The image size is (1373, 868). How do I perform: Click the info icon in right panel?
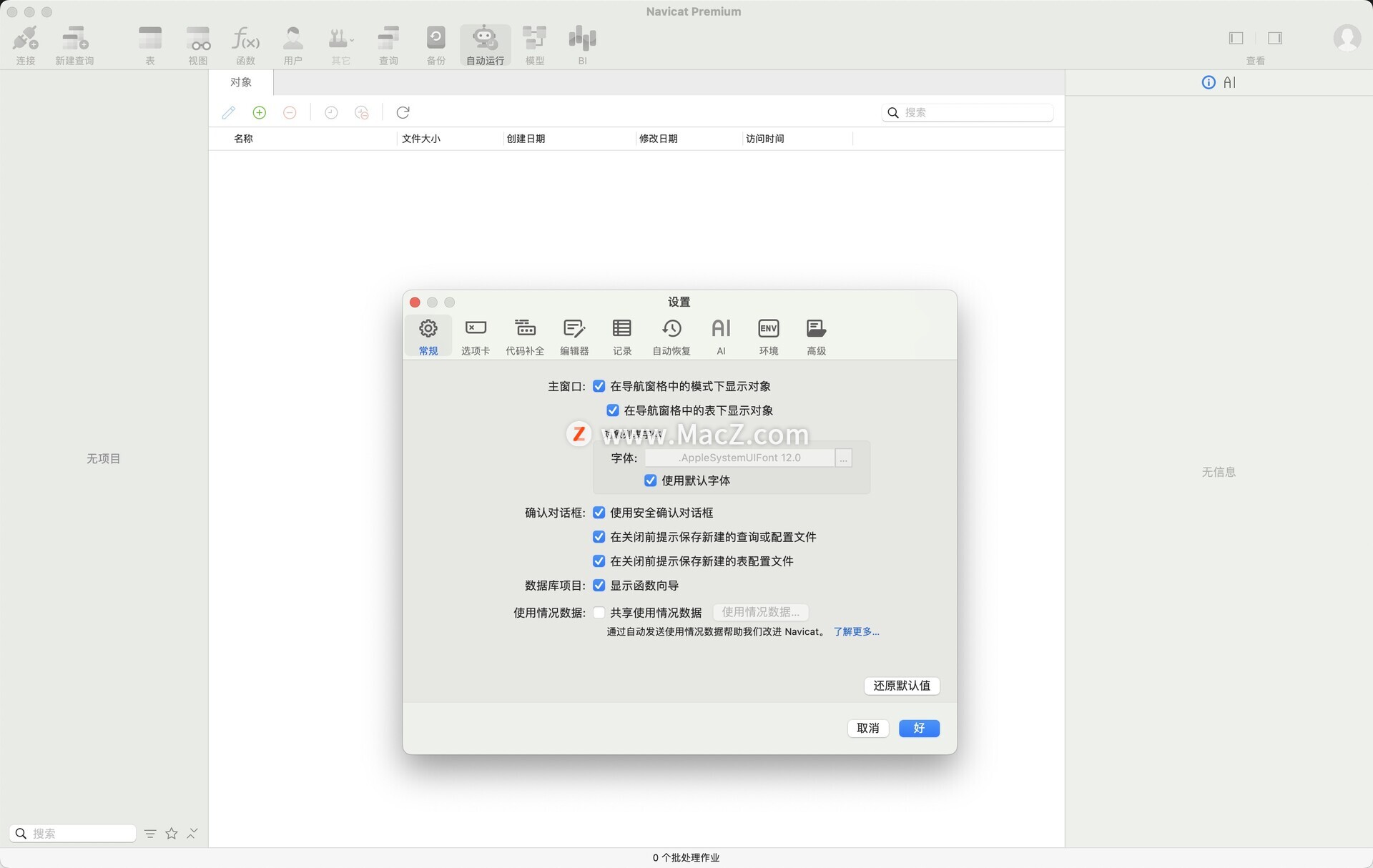1209,82
